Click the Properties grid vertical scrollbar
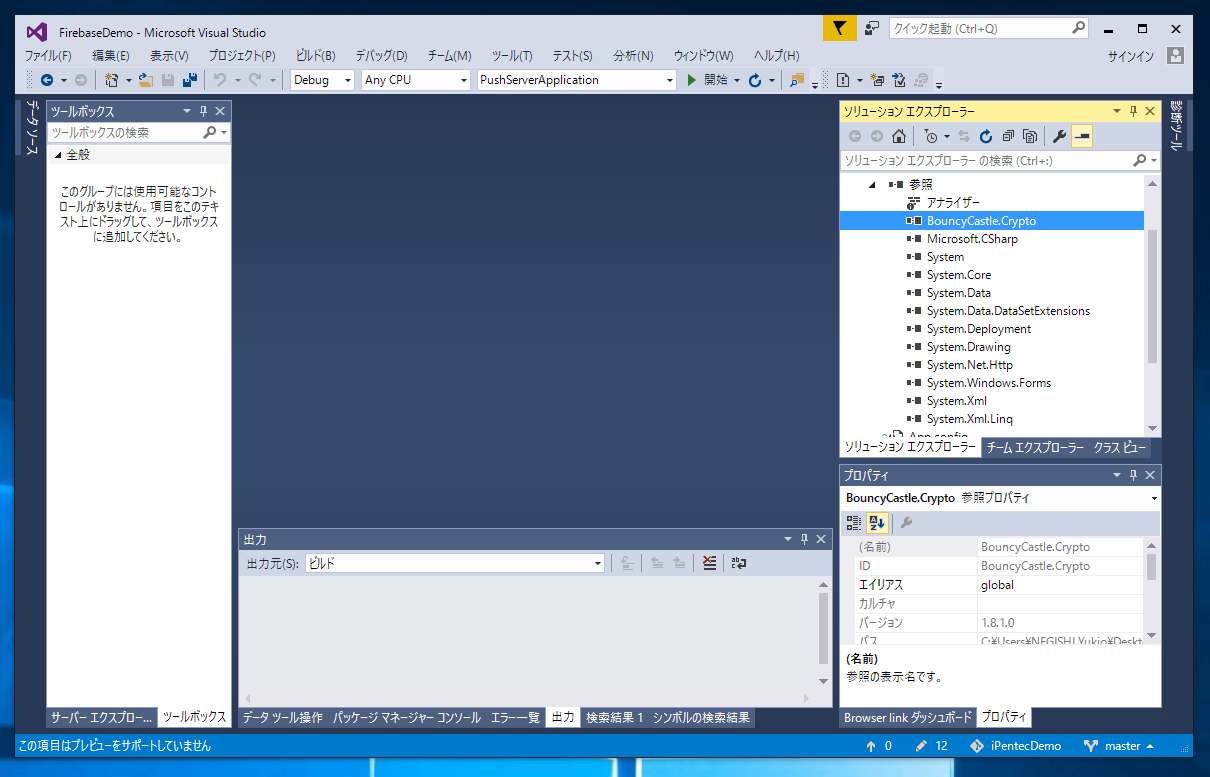The height and width of the screenshot is (777, 1210). pos(1151,589)
